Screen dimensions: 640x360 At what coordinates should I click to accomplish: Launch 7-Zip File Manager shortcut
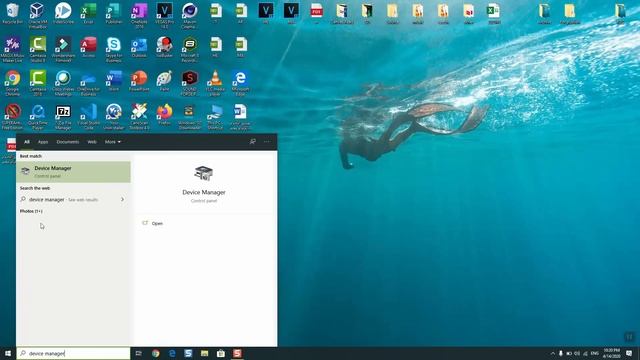point(63,117)
